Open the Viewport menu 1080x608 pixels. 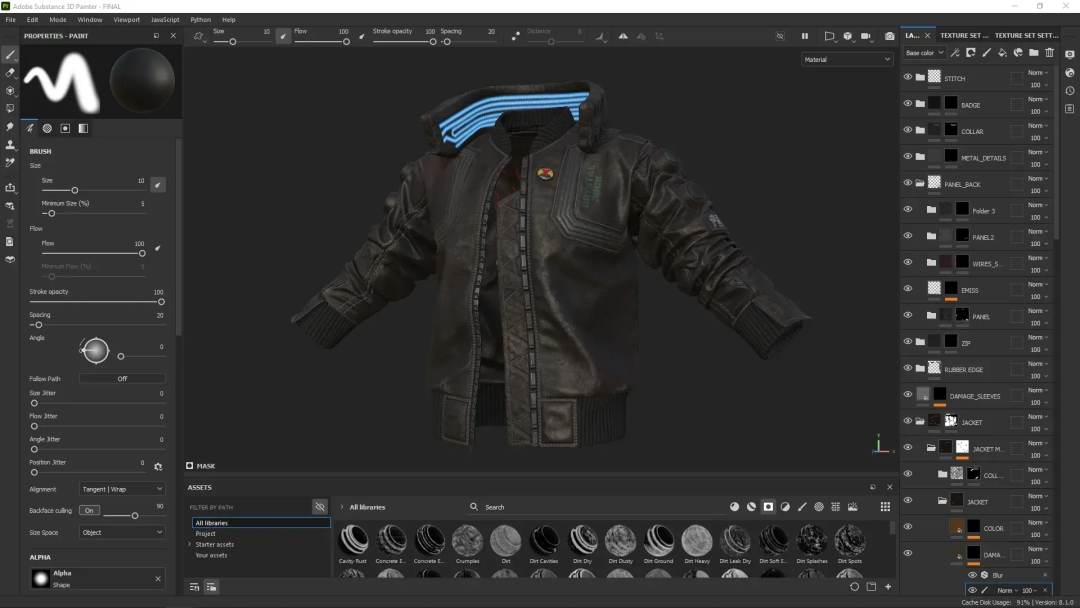pyautogui.click(x=126, y=19)
